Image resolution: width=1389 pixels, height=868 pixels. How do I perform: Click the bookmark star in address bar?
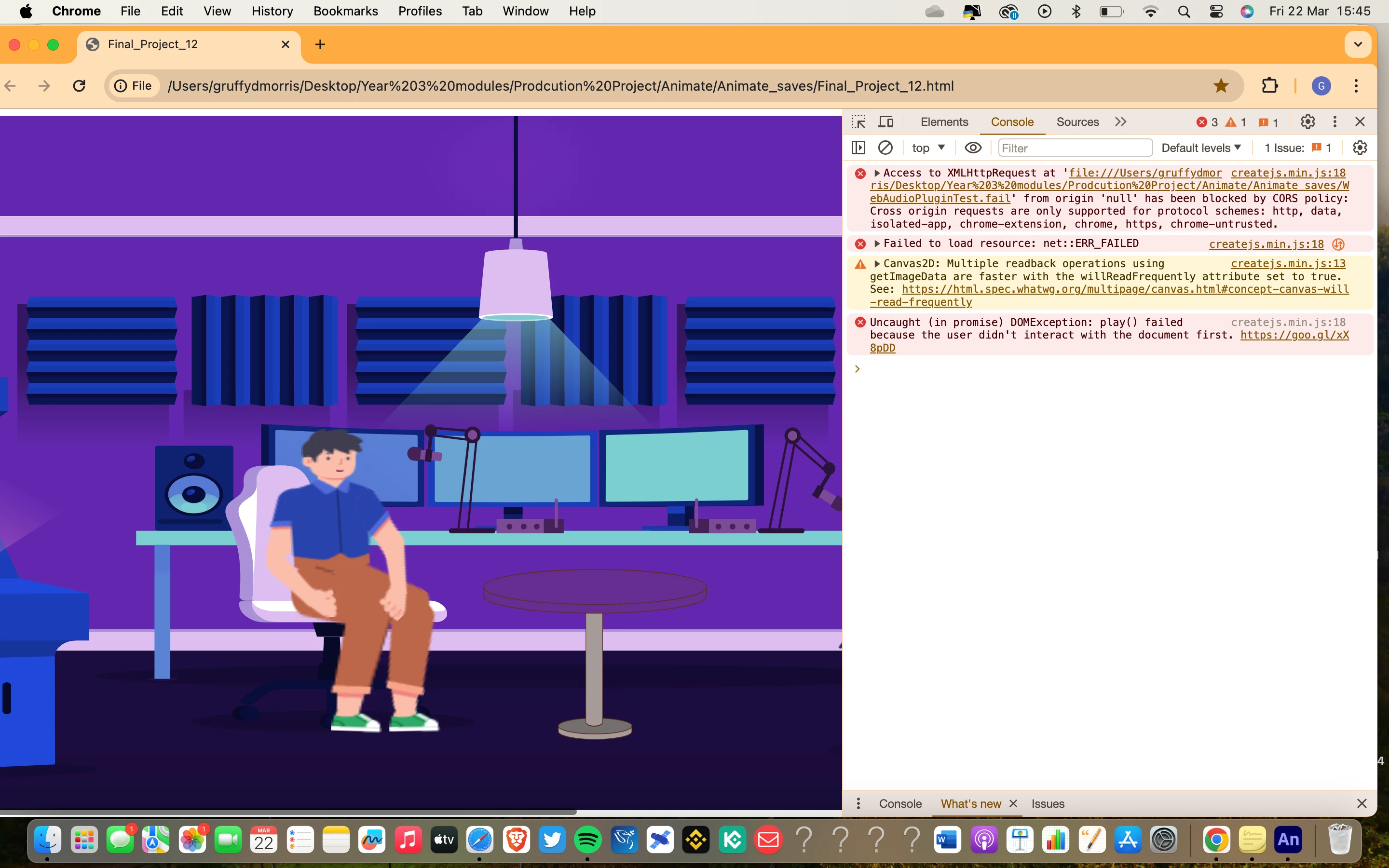point(1221,85)
